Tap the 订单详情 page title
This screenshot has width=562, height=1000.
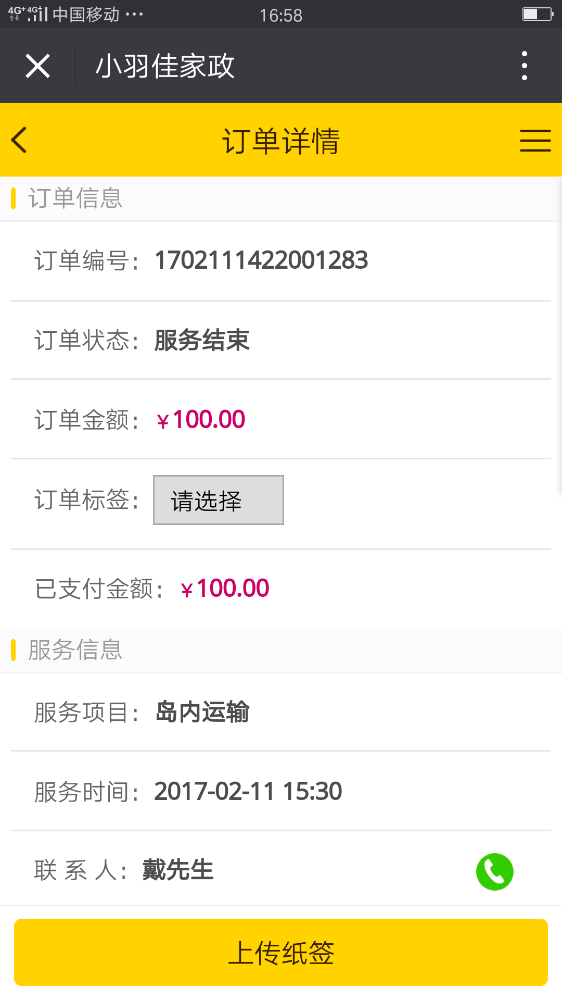[281, 140]
